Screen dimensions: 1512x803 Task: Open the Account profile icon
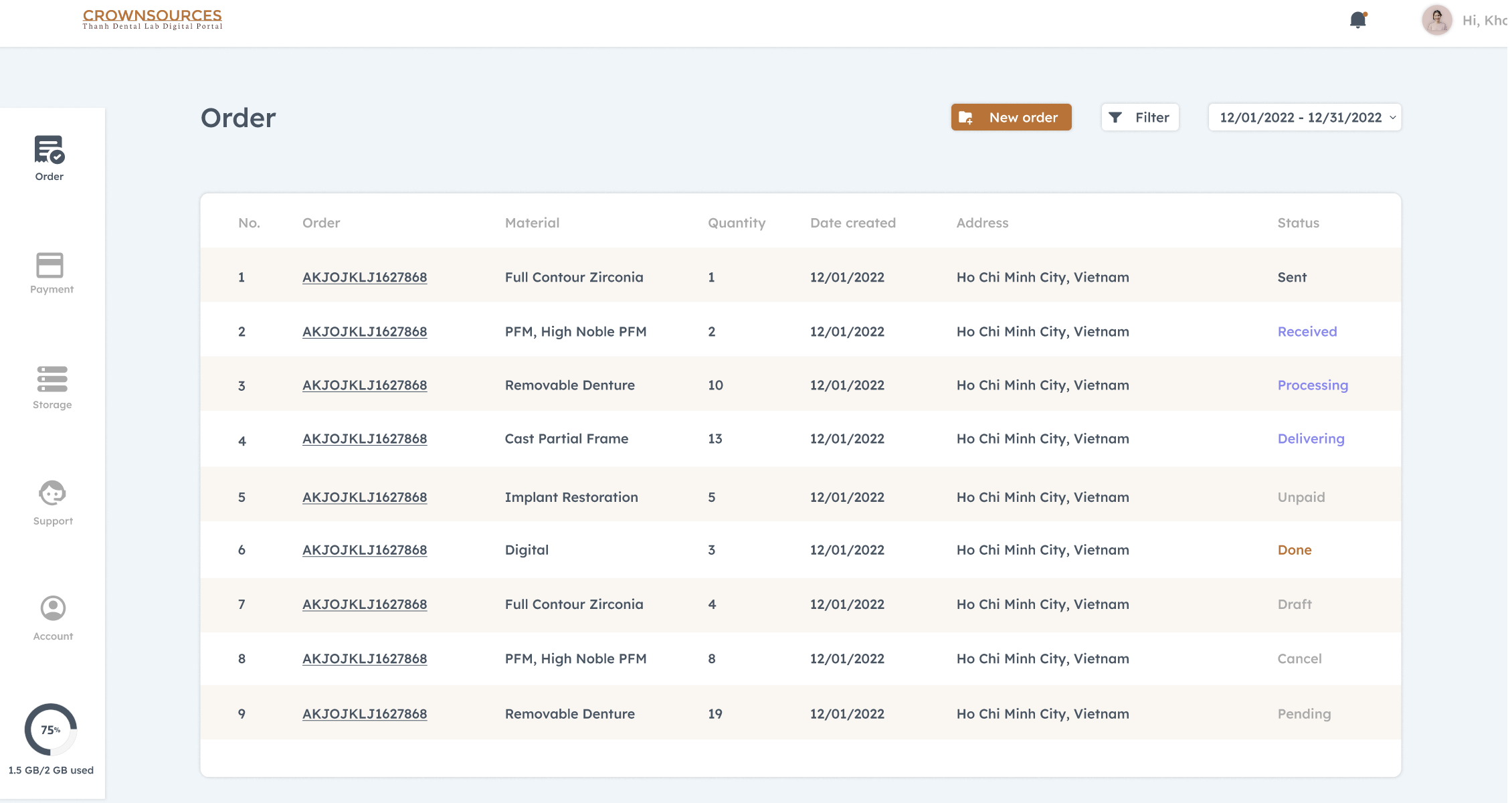click(x=53, y=608)
